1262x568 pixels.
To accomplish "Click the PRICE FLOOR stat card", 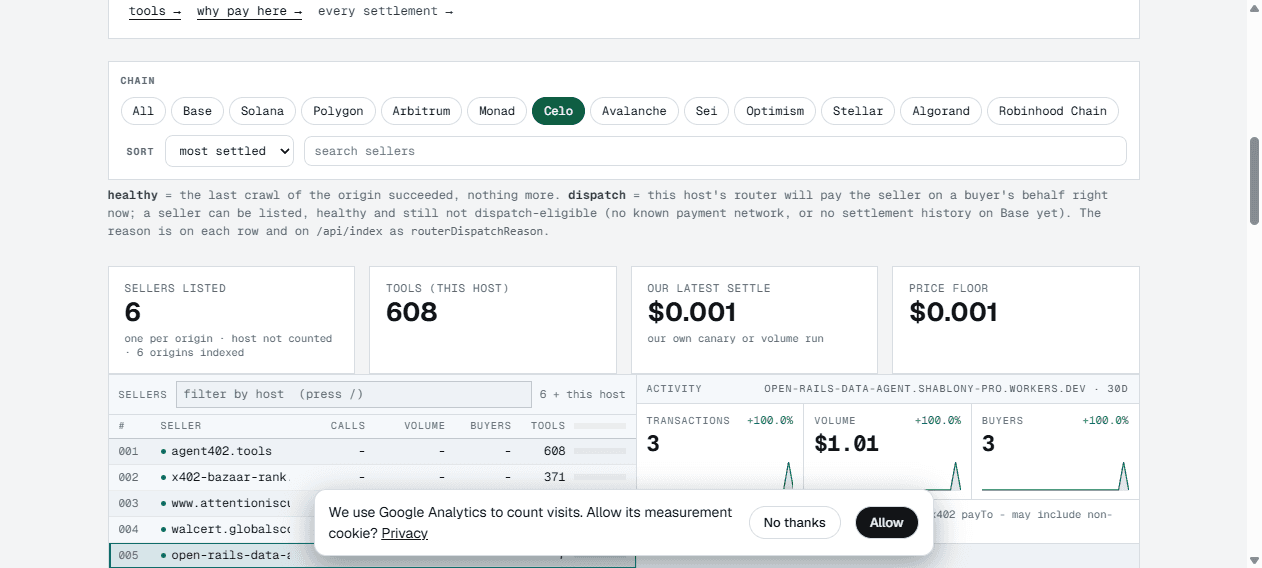I will (x=1016, y=320).
